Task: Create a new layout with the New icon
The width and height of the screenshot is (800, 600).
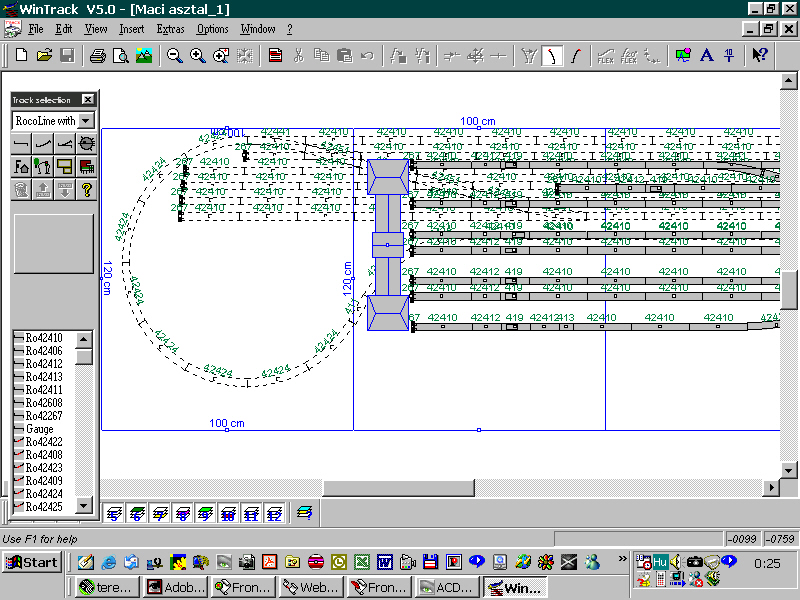Action: coord(21,55)
